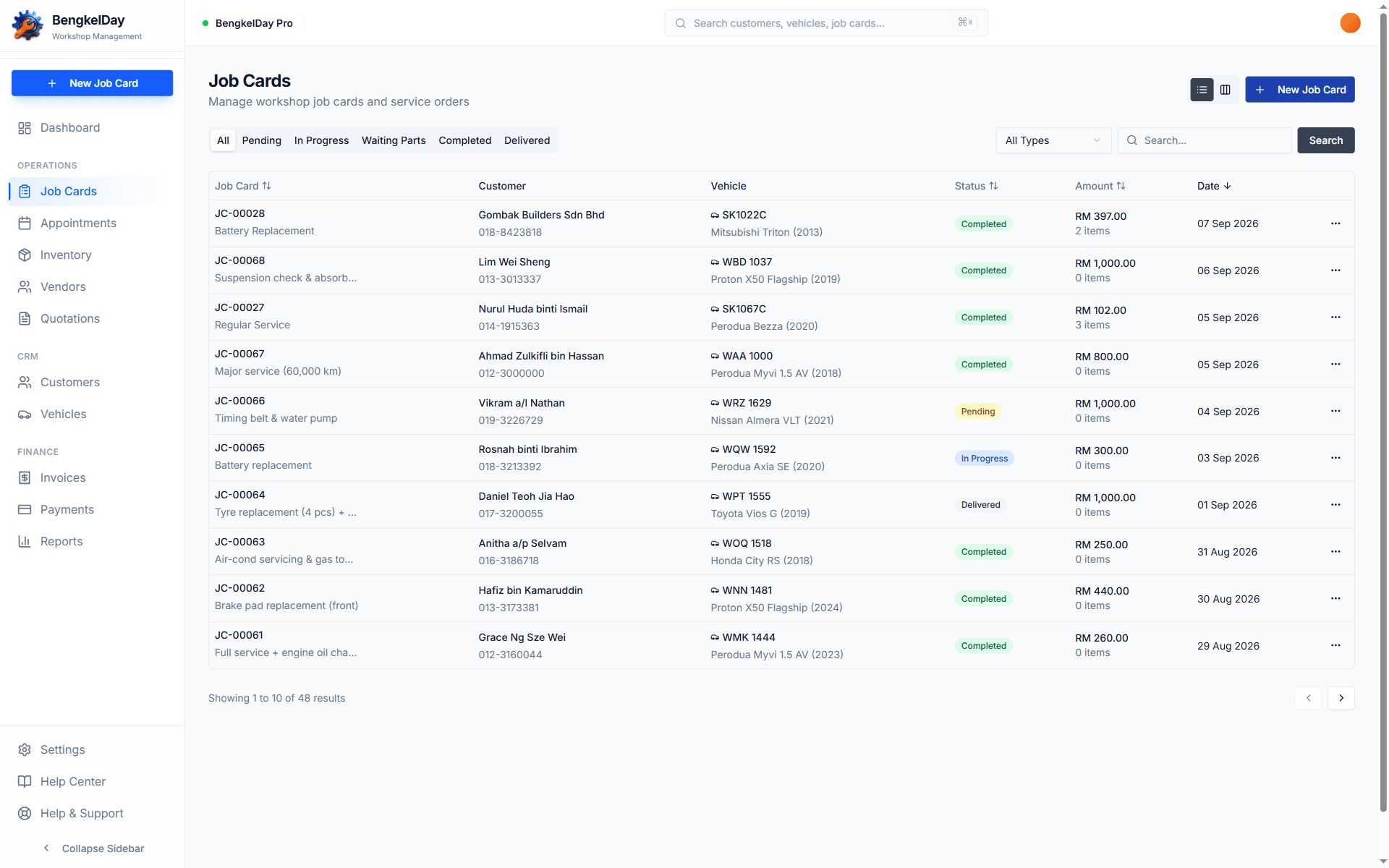Click the sidebar New Job Card button
The width and height of the screenshot is (1389, 868).
[x=92, y=83]
